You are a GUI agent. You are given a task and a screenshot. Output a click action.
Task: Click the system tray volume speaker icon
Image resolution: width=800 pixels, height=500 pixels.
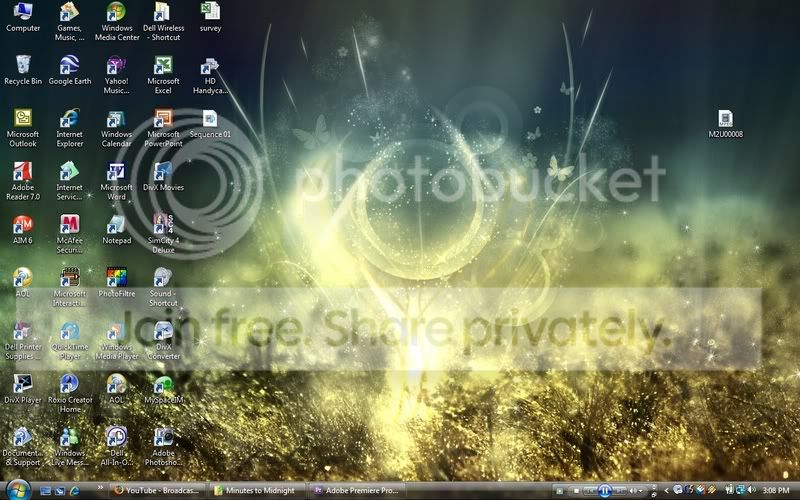(x=751, y=490)
